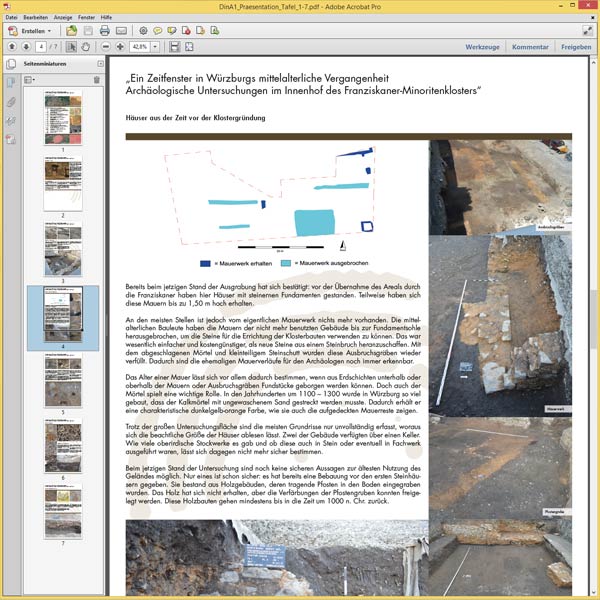
Task: Click the save file icon
Action: click(88, 31)
